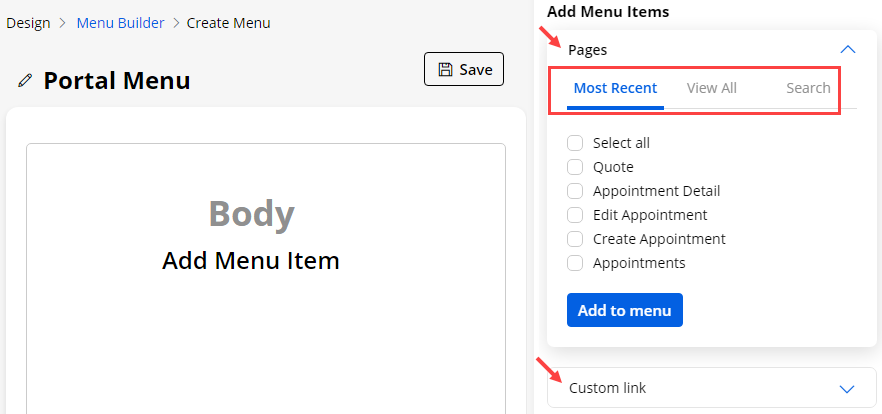Collapse the Pages panel chevron

848,49
